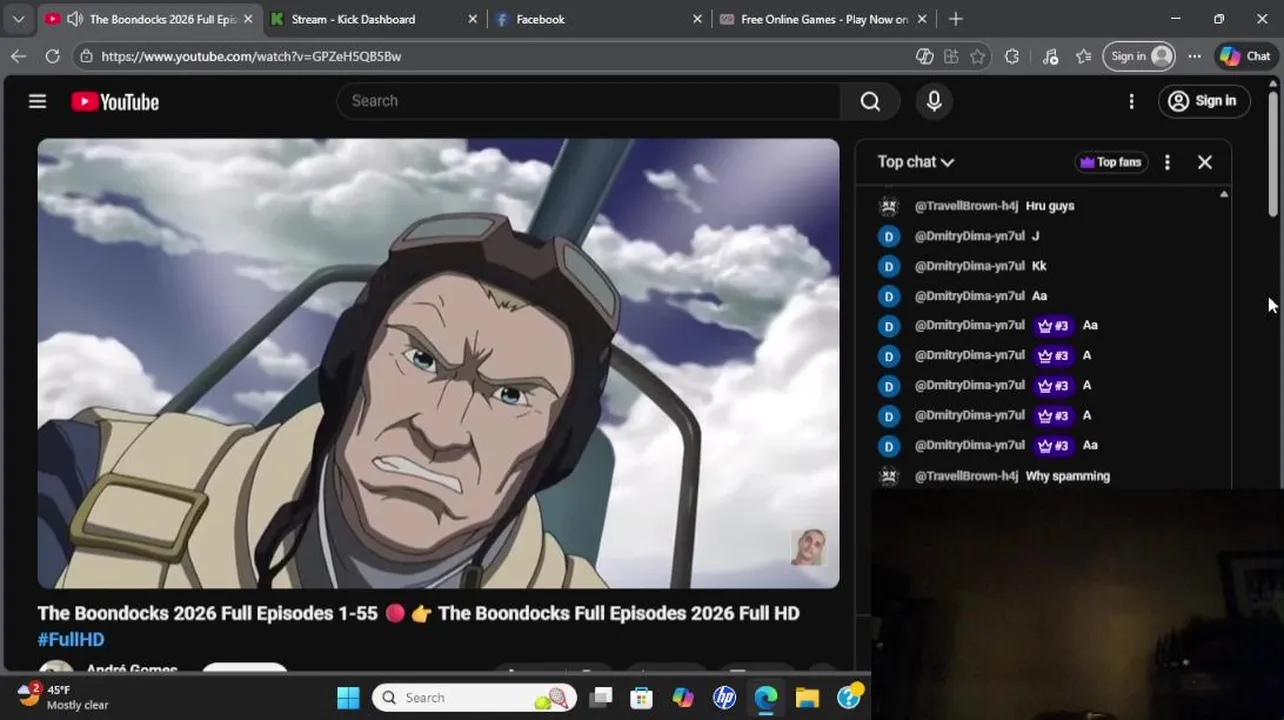Click the chat scroll-up arrow
The image size is (1284, 720).
[x=1224, y=194]
